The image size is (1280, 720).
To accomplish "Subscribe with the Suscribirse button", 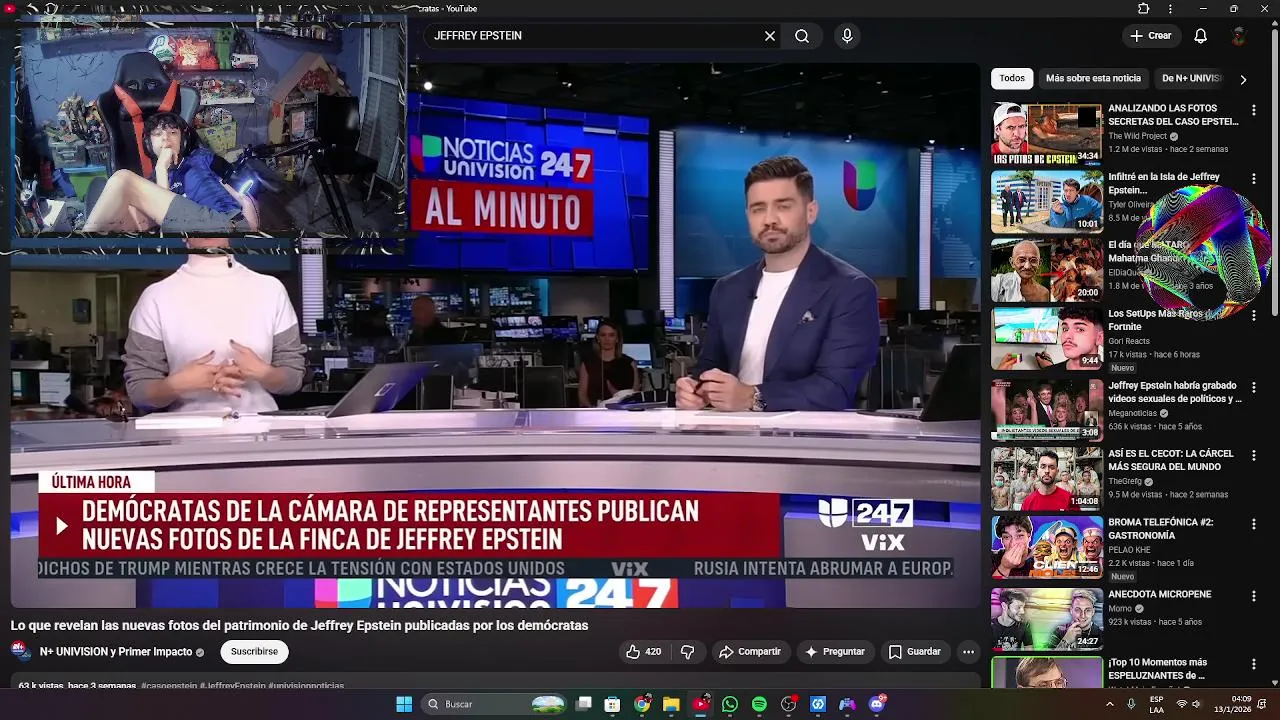I will tap(254, 652).
